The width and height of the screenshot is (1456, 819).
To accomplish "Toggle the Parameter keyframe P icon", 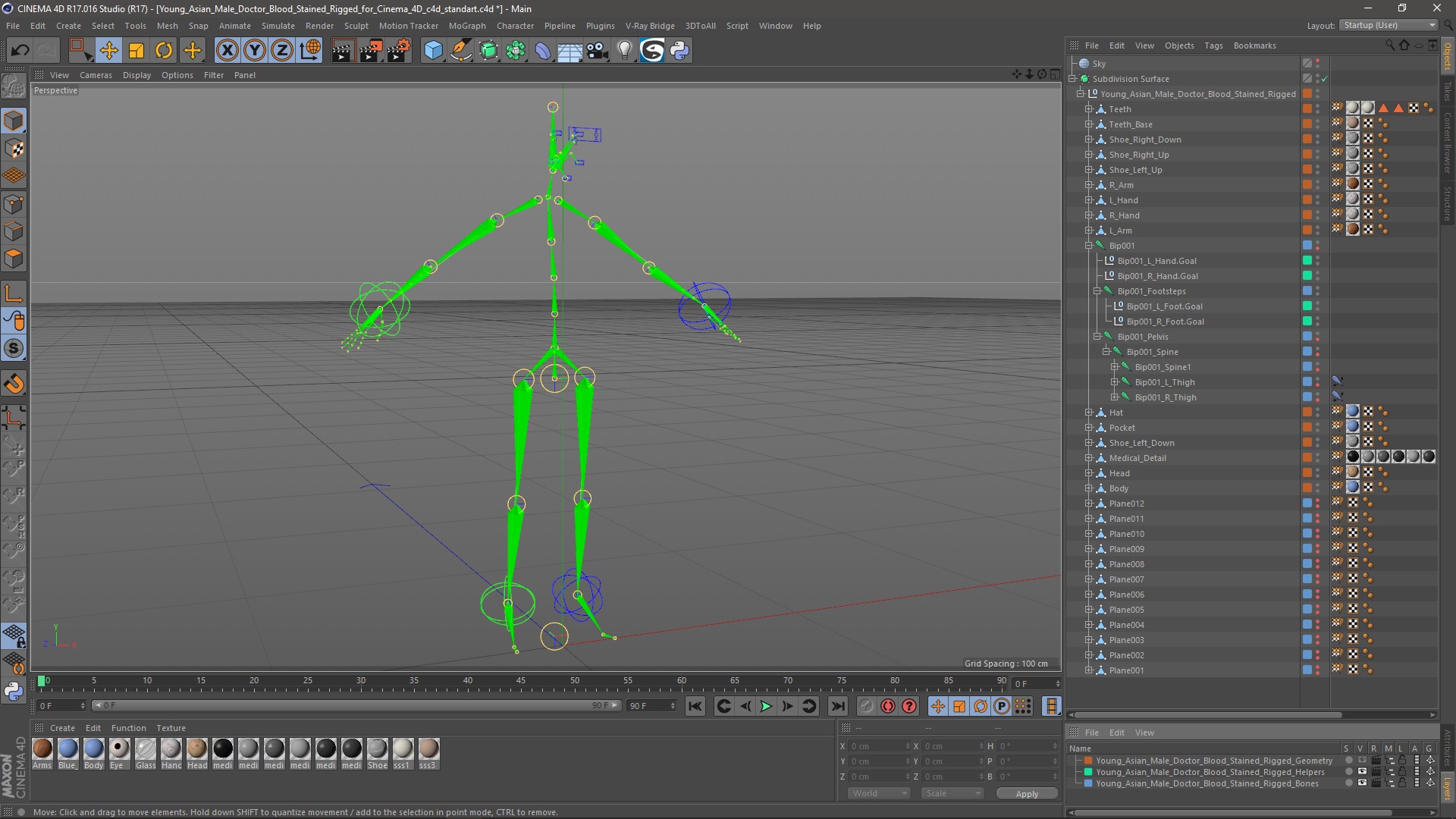I will coord(1002,706).
